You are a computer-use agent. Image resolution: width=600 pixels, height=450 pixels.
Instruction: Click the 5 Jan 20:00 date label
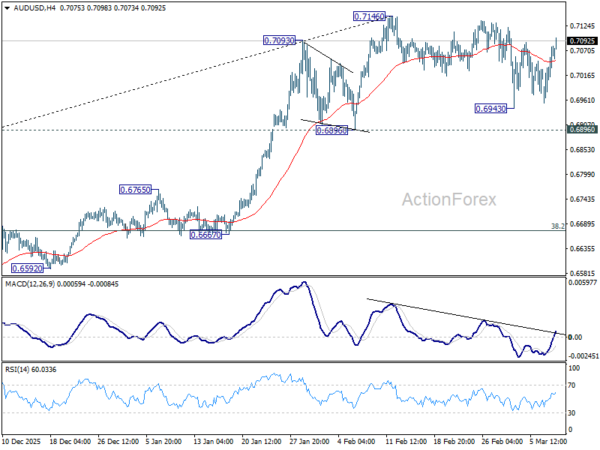(x=163, y=442)
